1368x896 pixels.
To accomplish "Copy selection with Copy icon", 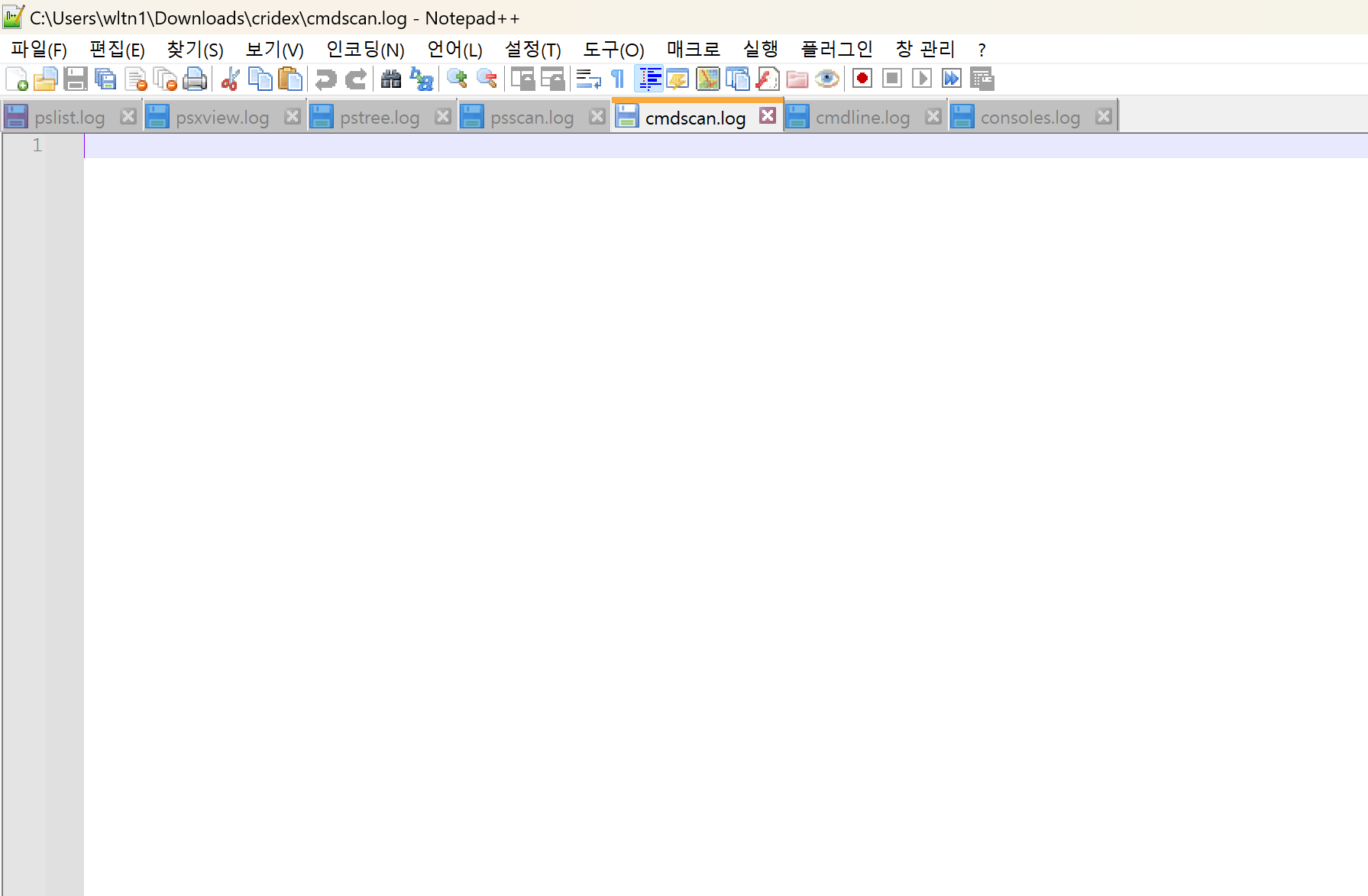I will click(x=260, y=79).
